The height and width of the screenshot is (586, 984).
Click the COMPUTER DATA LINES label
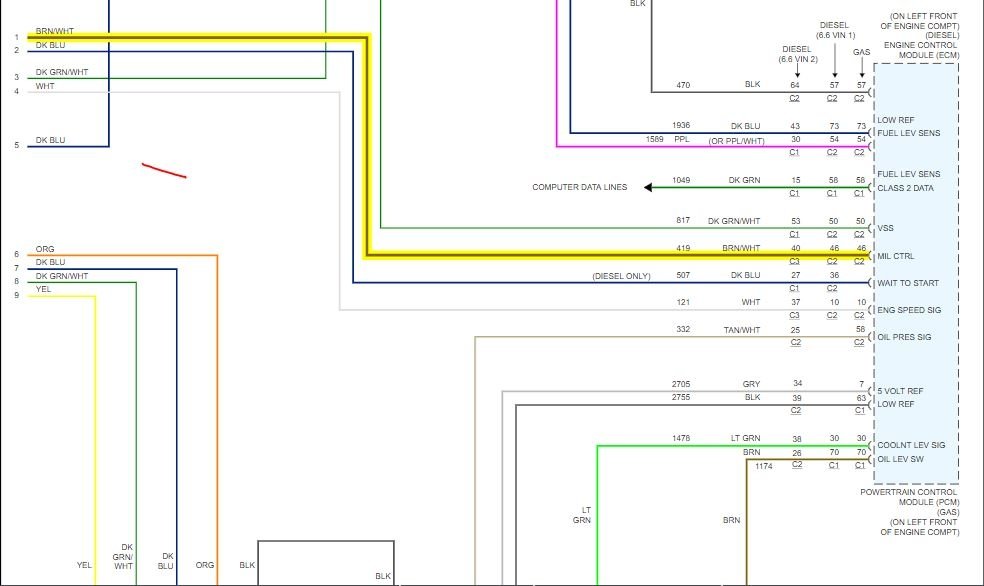pos(579,187)
